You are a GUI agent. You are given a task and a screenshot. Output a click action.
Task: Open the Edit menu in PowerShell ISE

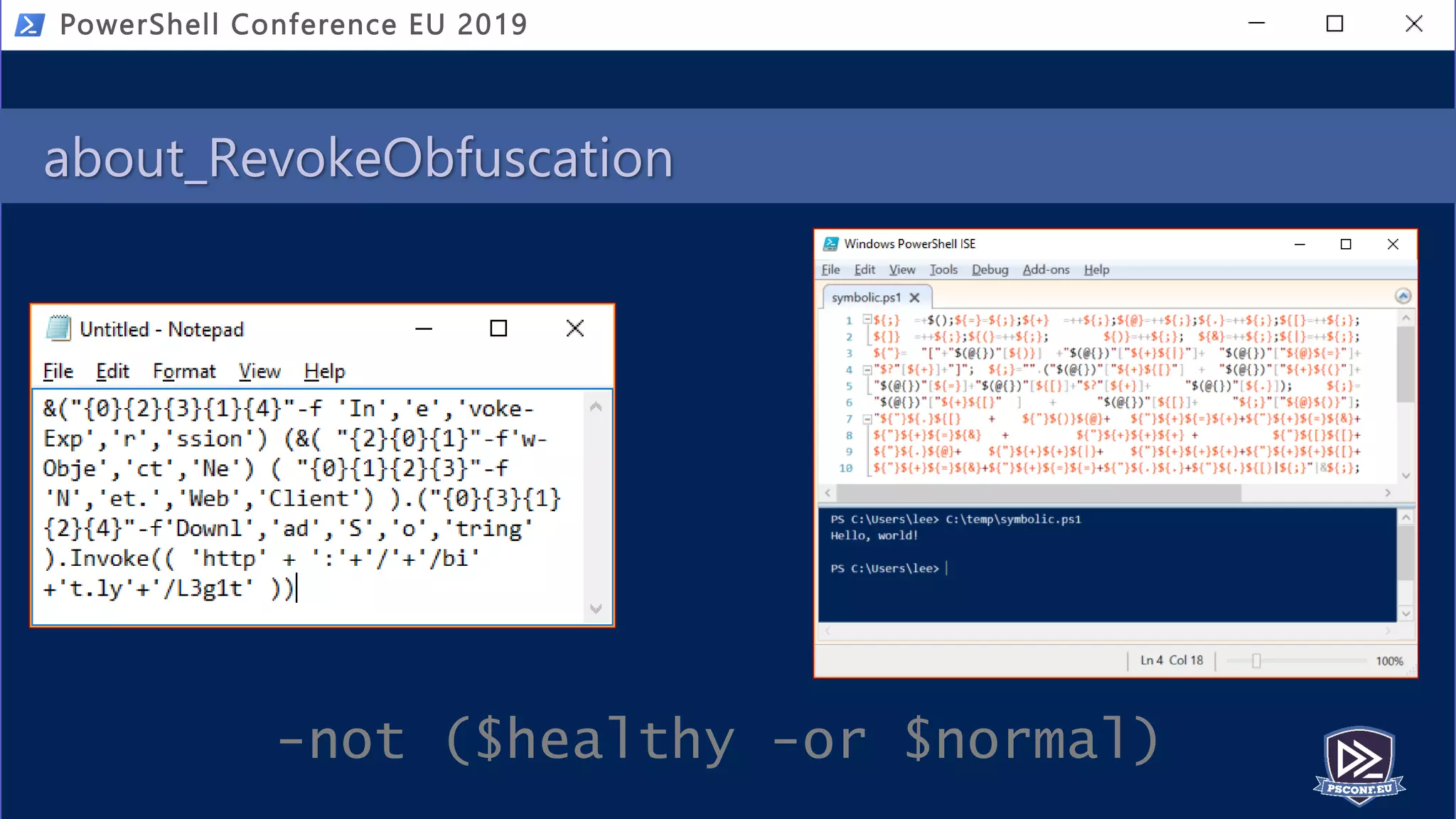864,269
